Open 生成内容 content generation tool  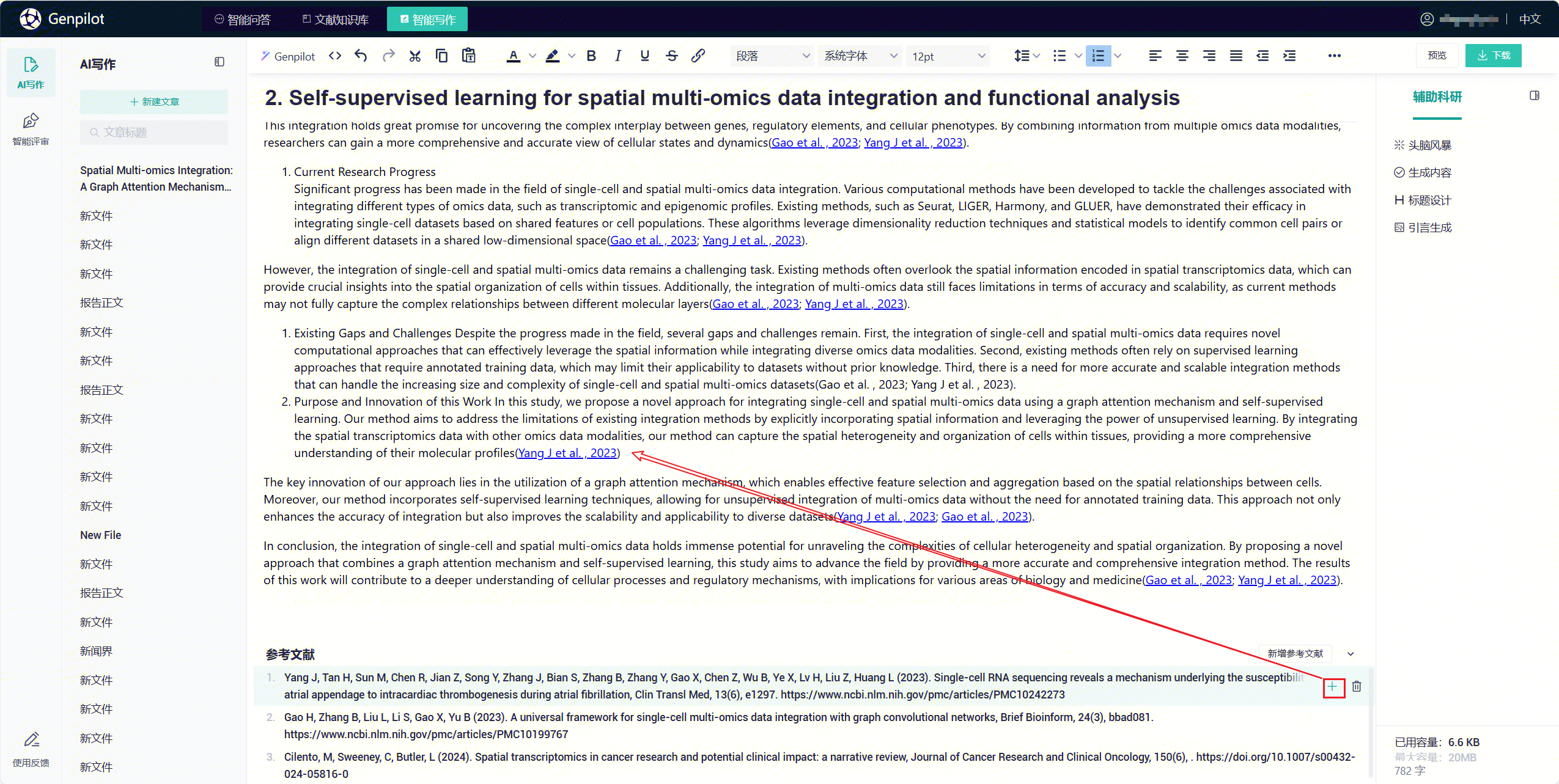point(1423,173)
